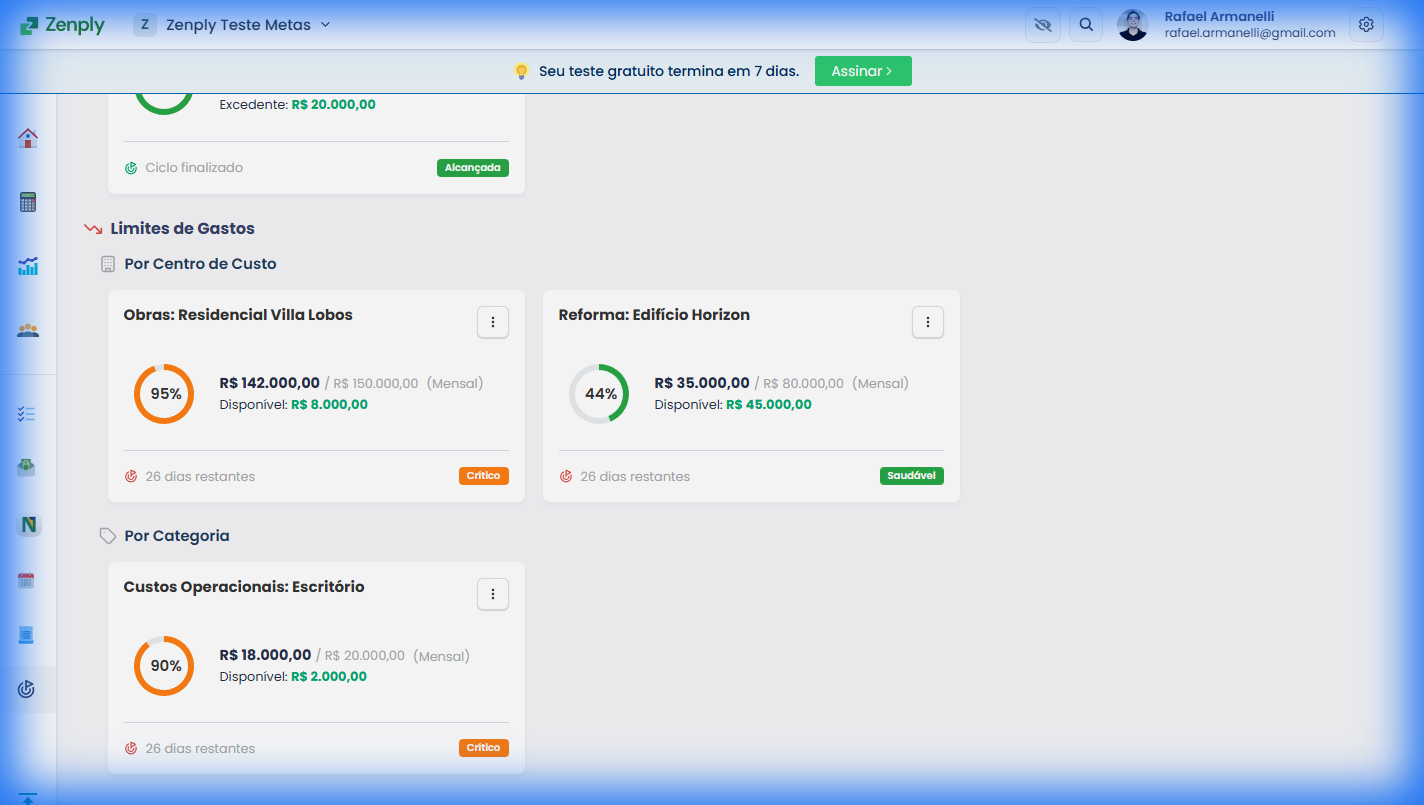The image size is (1424, 805).
Task: Open the chart analytics sidebar icon
Action: point(28,266)
